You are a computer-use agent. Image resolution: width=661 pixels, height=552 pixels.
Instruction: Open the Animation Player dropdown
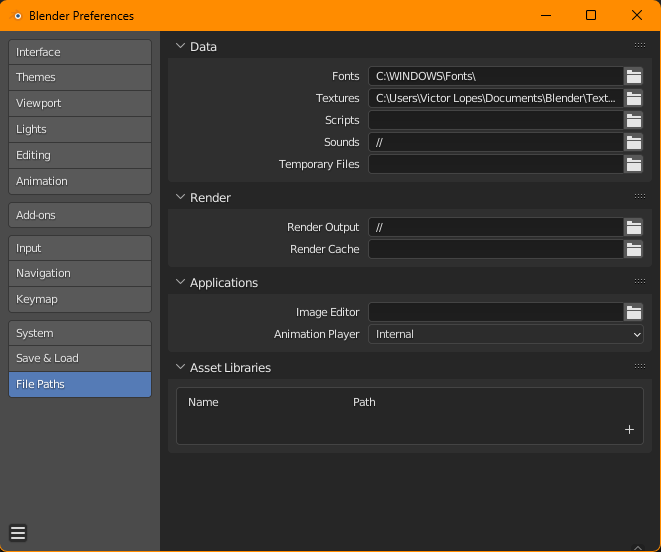505,334
